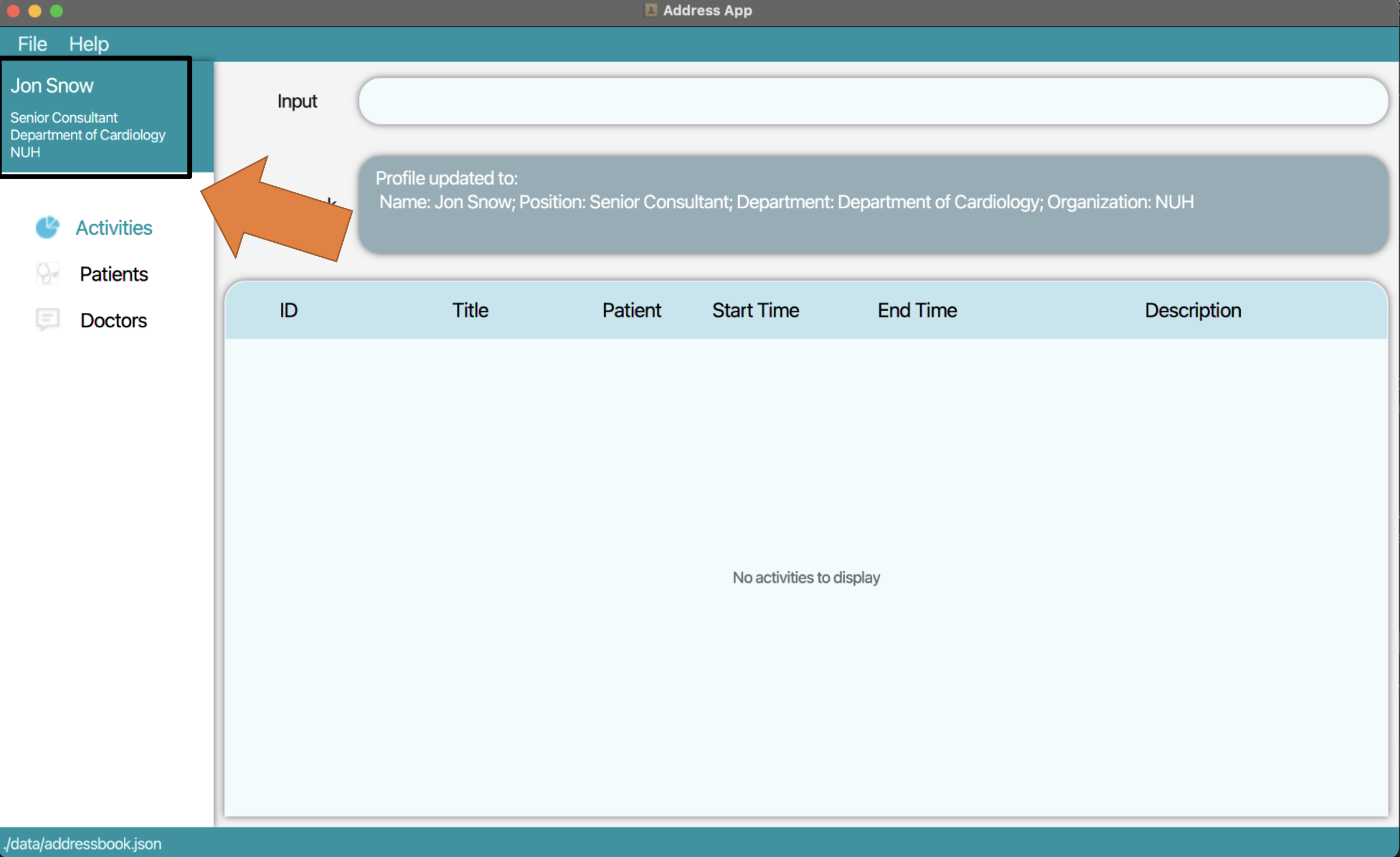Click the Patient column header
1400x857 pixels.
631,310
